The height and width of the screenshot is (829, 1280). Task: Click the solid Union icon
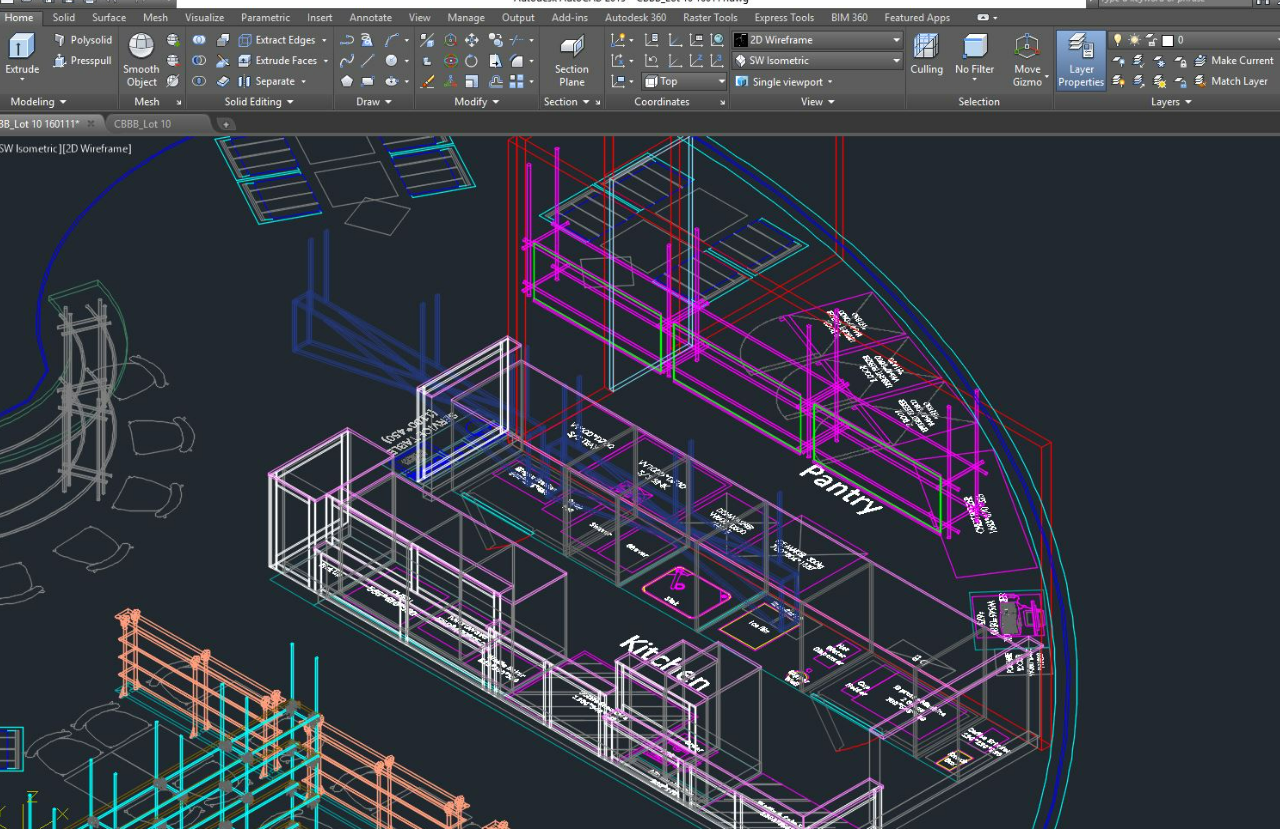199,40
